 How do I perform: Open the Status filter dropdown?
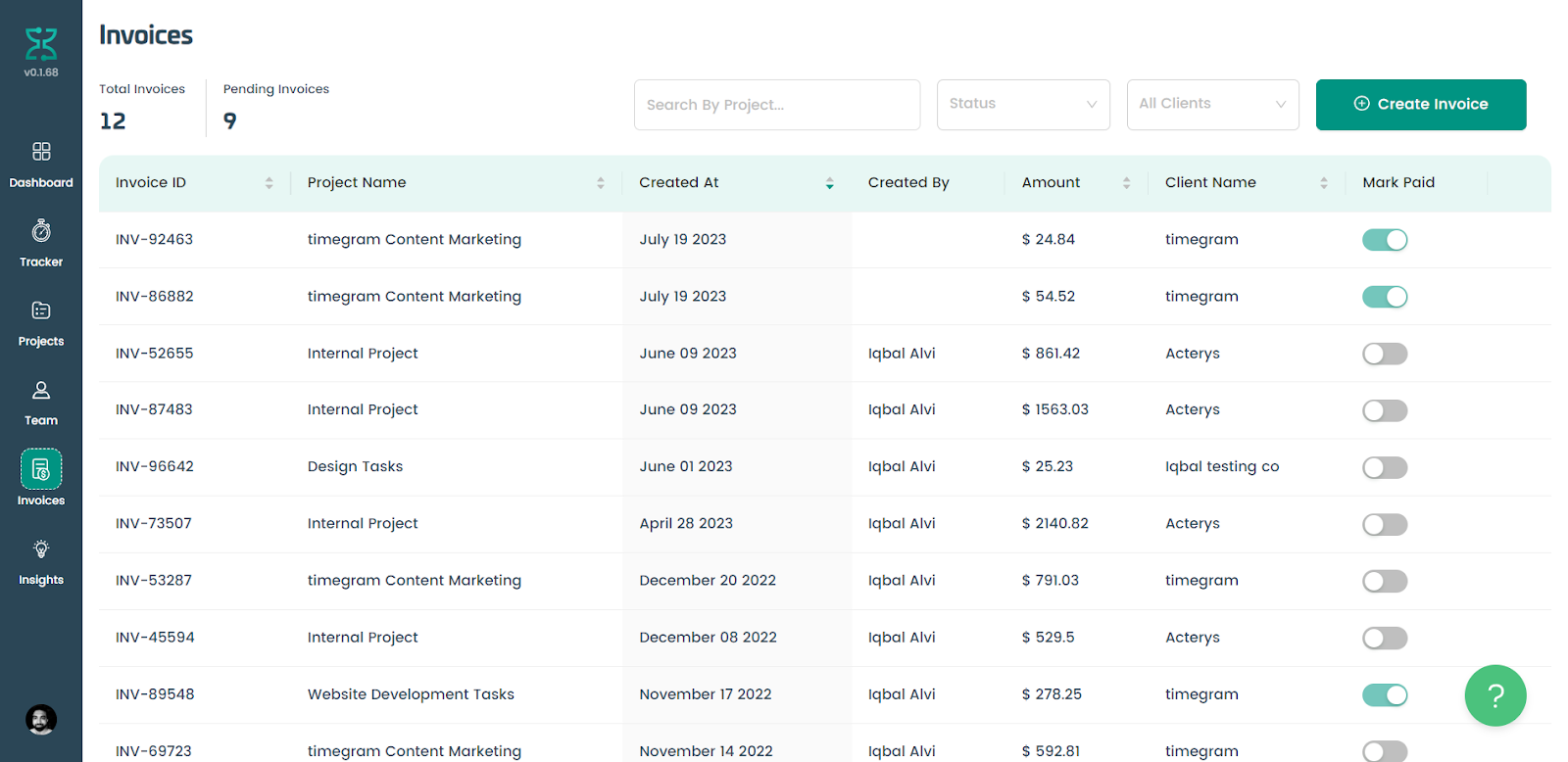click(x=1023, y=105)
